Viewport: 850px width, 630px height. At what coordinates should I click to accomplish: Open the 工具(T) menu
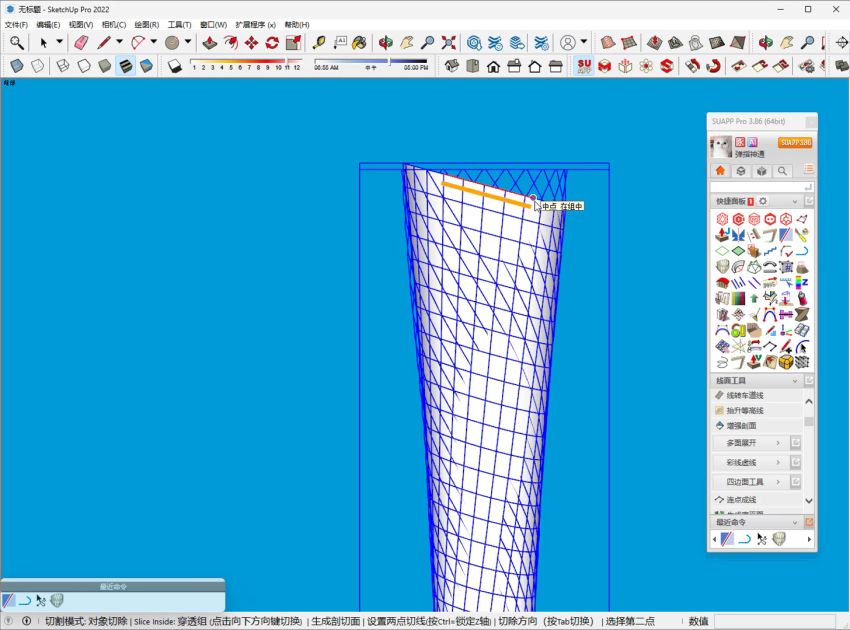coord(179,25)
